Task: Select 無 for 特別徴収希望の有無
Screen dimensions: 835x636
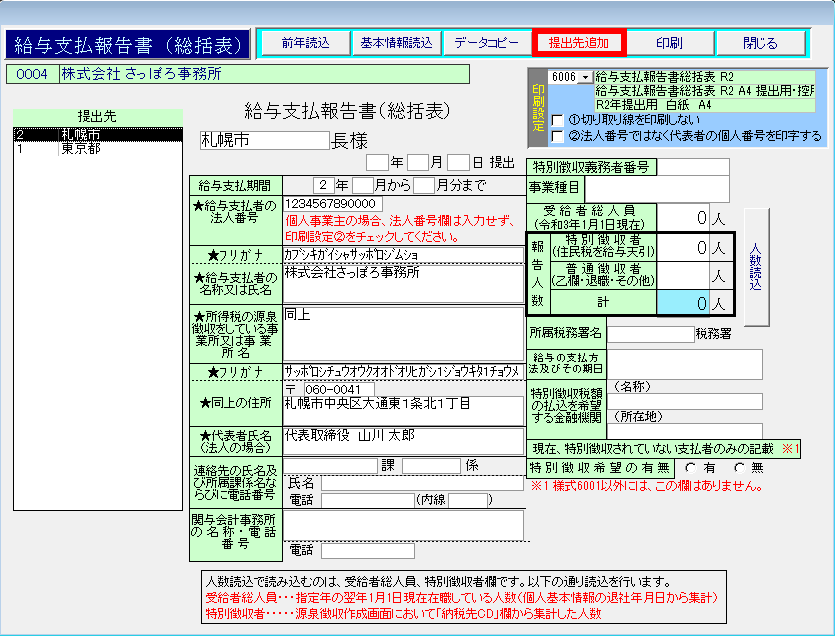Action: (x=739, y=467)
